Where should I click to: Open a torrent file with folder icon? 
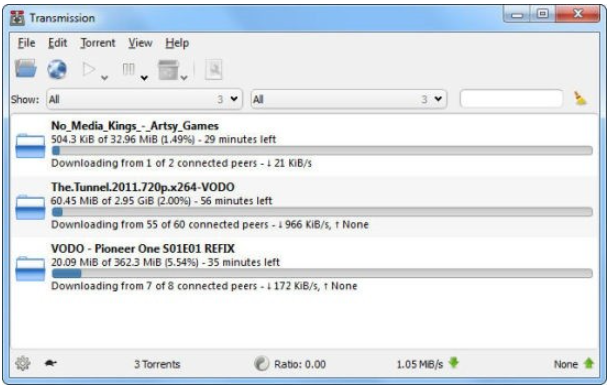click(x=26, y=69)
